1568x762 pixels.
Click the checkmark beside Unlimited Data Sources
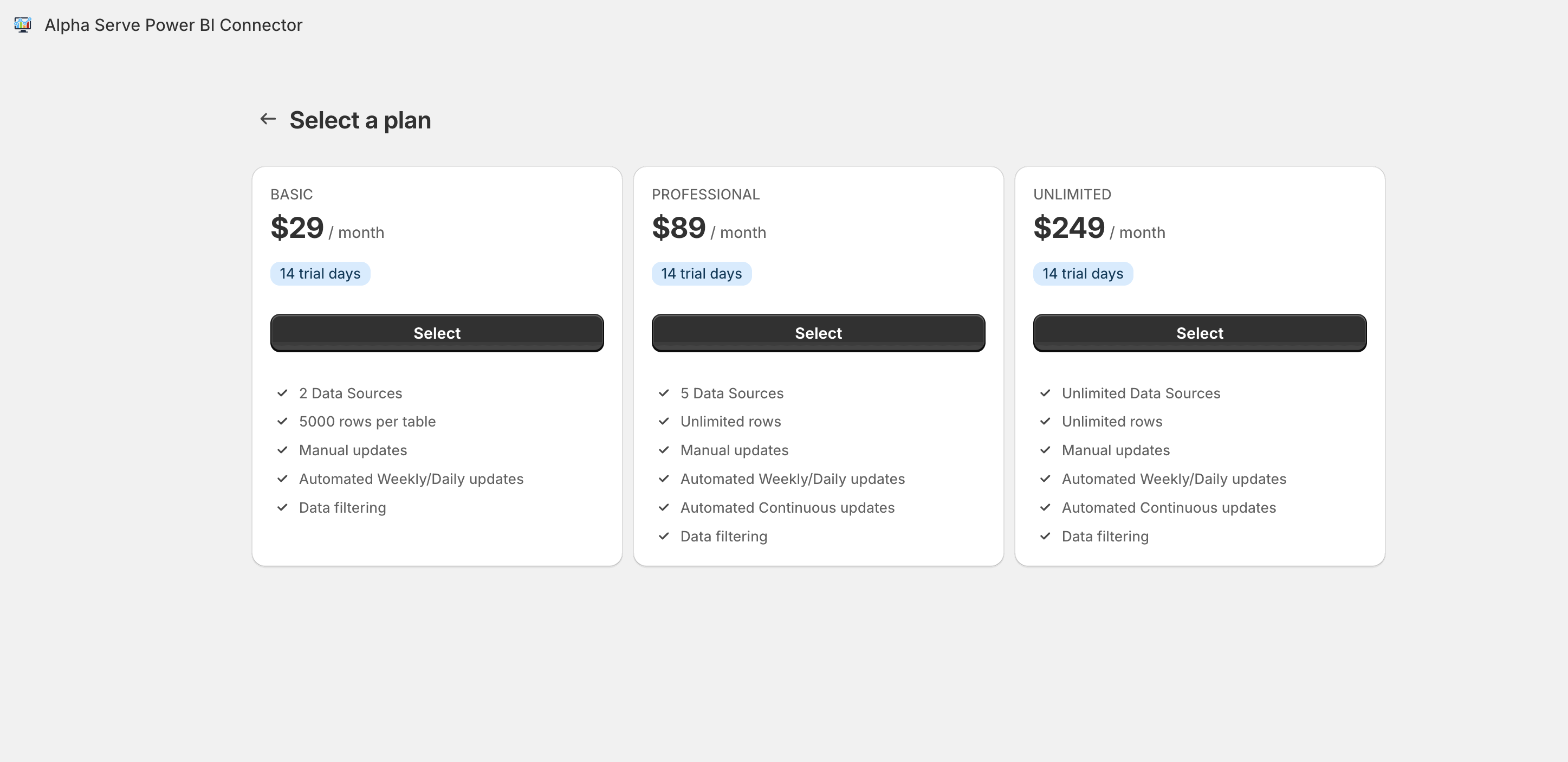1045,392
